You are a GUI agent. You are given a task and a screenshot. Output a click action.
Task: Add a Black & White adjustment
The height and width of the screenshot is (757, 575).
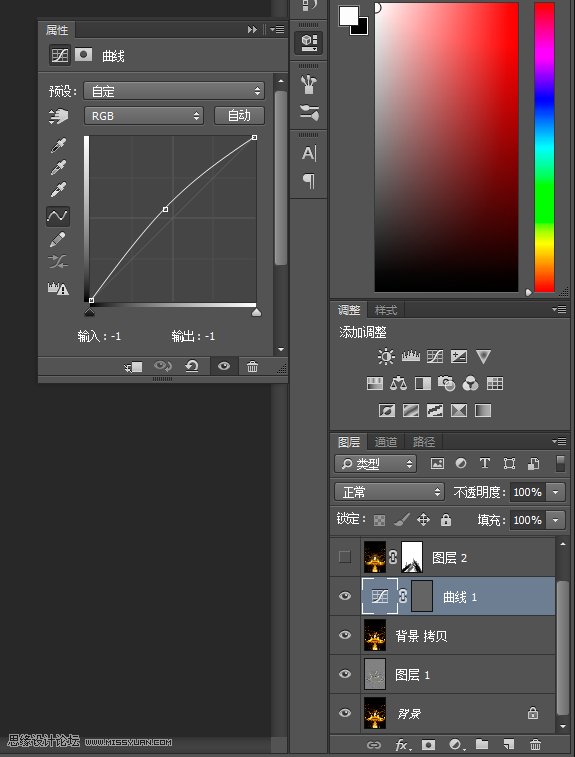pyautogui.click(x=423, y=384)
